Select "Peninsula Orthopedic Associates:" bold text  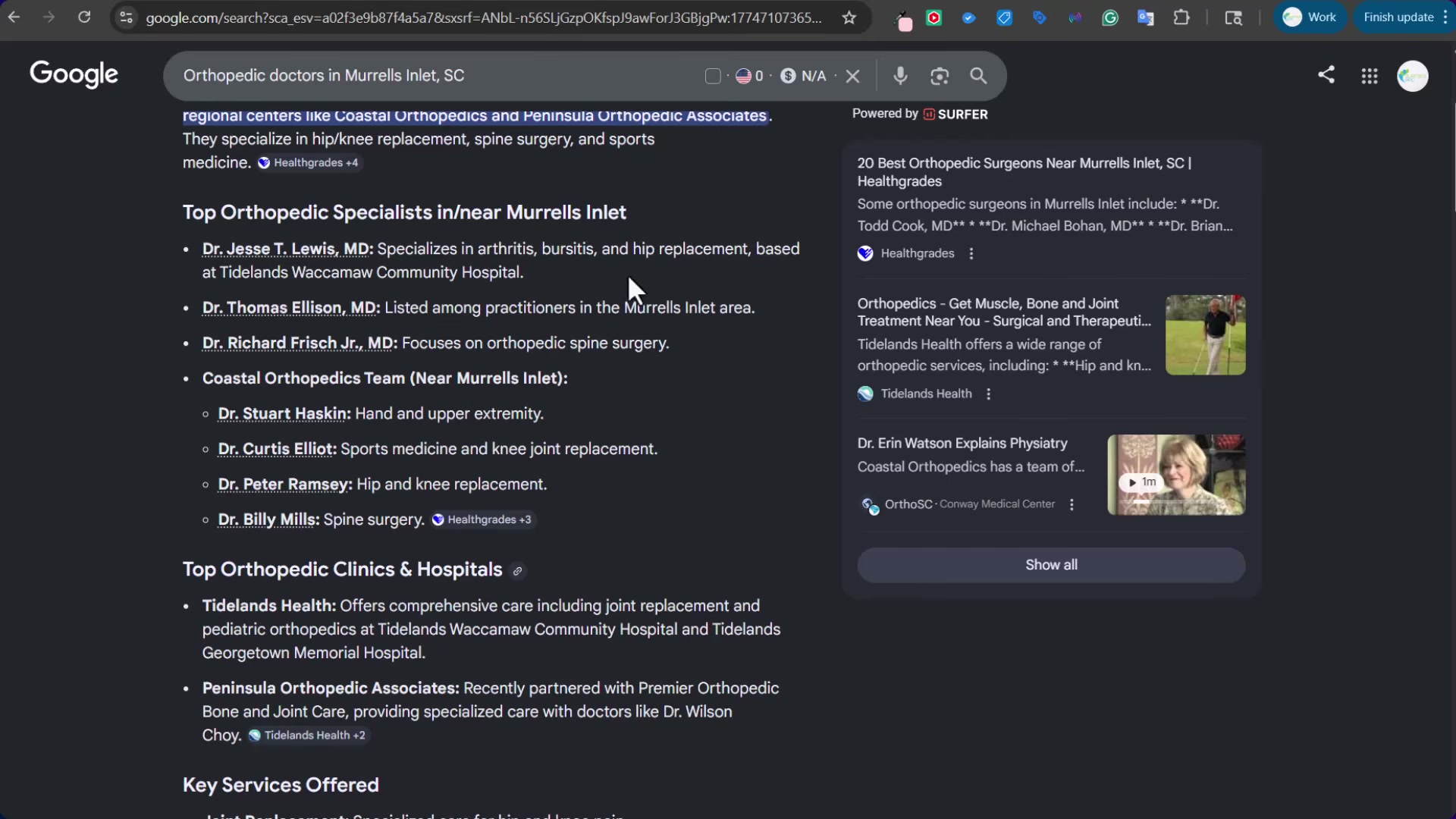coord(331,689)
